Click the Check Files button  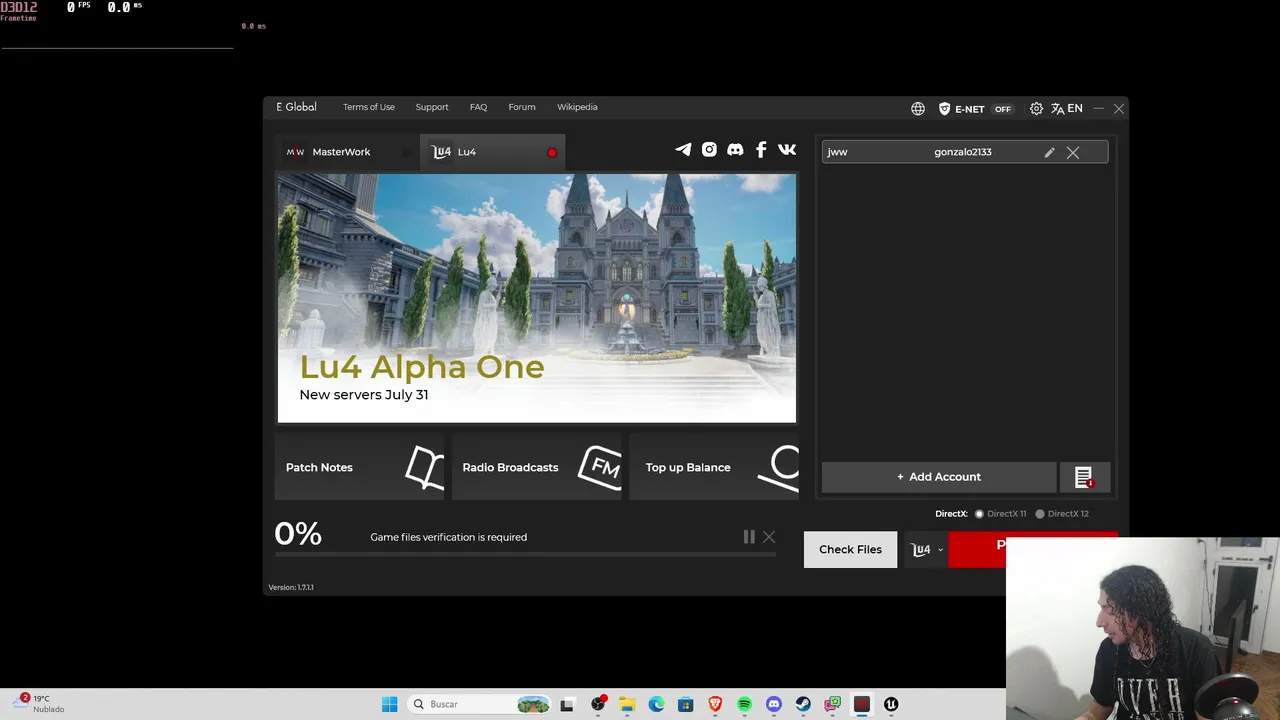(x=850, y=549)
